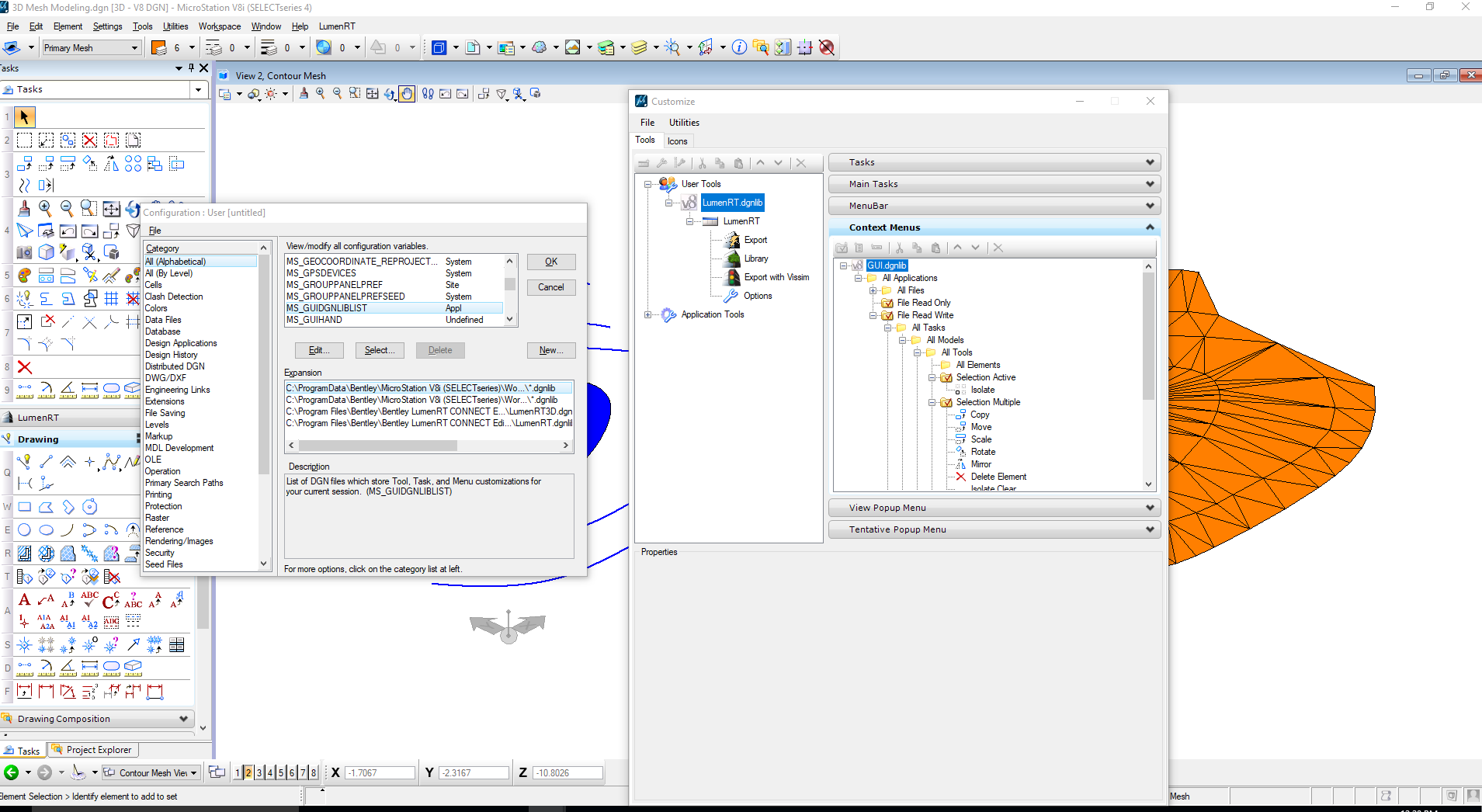Open the Workspace menu

220,26
